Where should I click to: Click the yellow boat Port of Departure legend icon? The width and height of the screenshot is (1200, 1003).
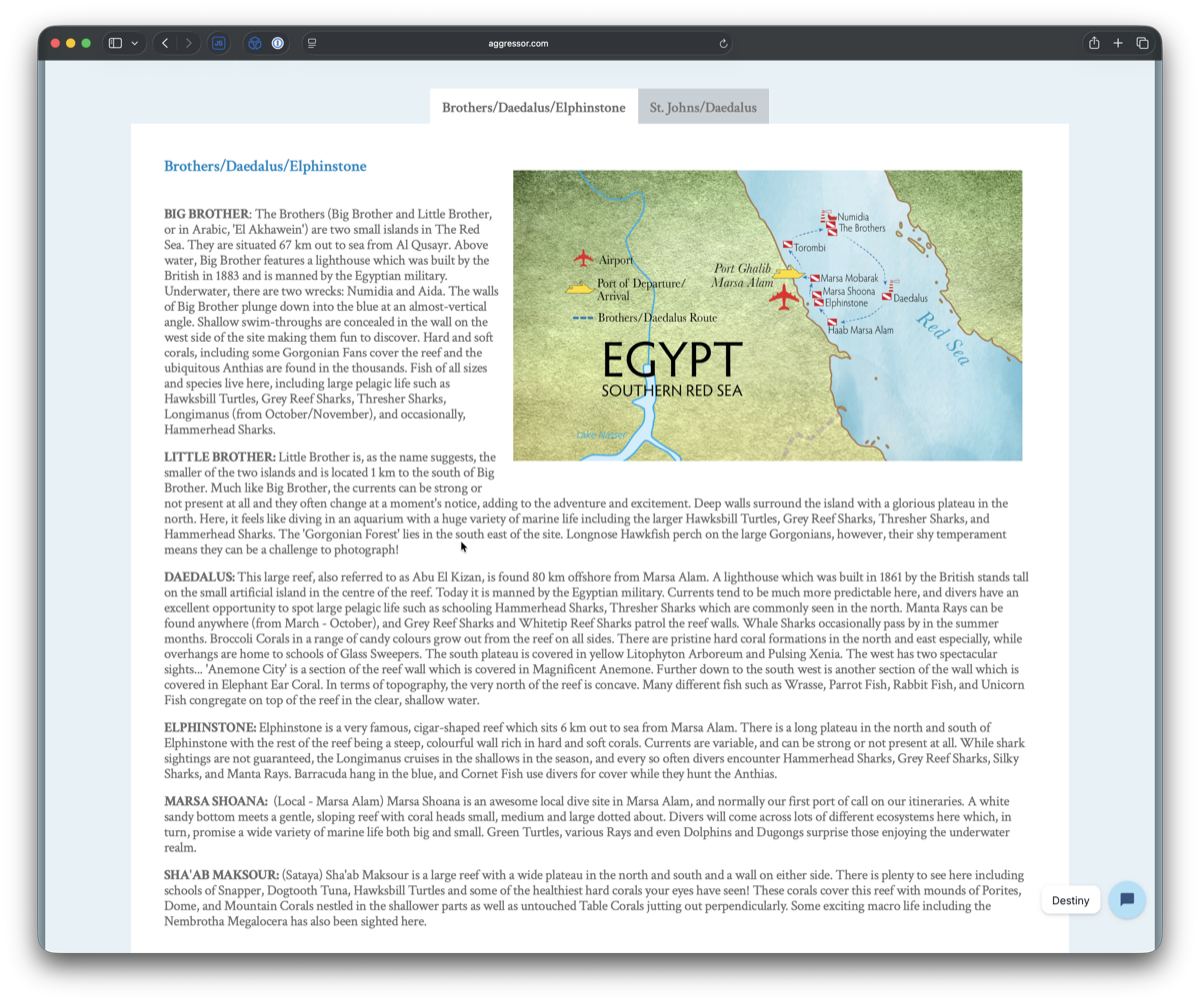(x=579, y=289)
